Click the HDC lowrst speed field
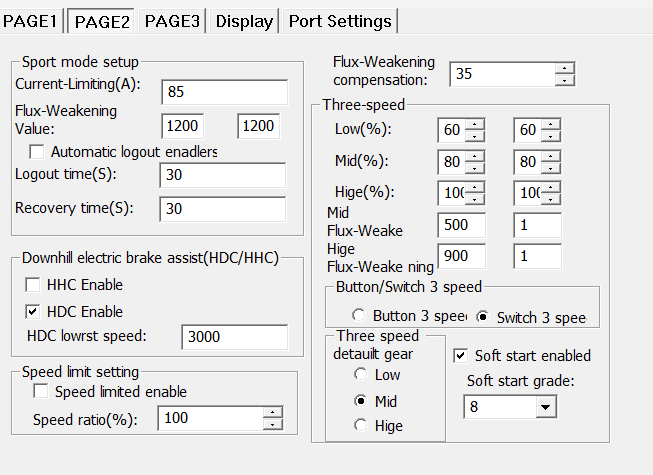653x475 pixels. pos(234,337)
